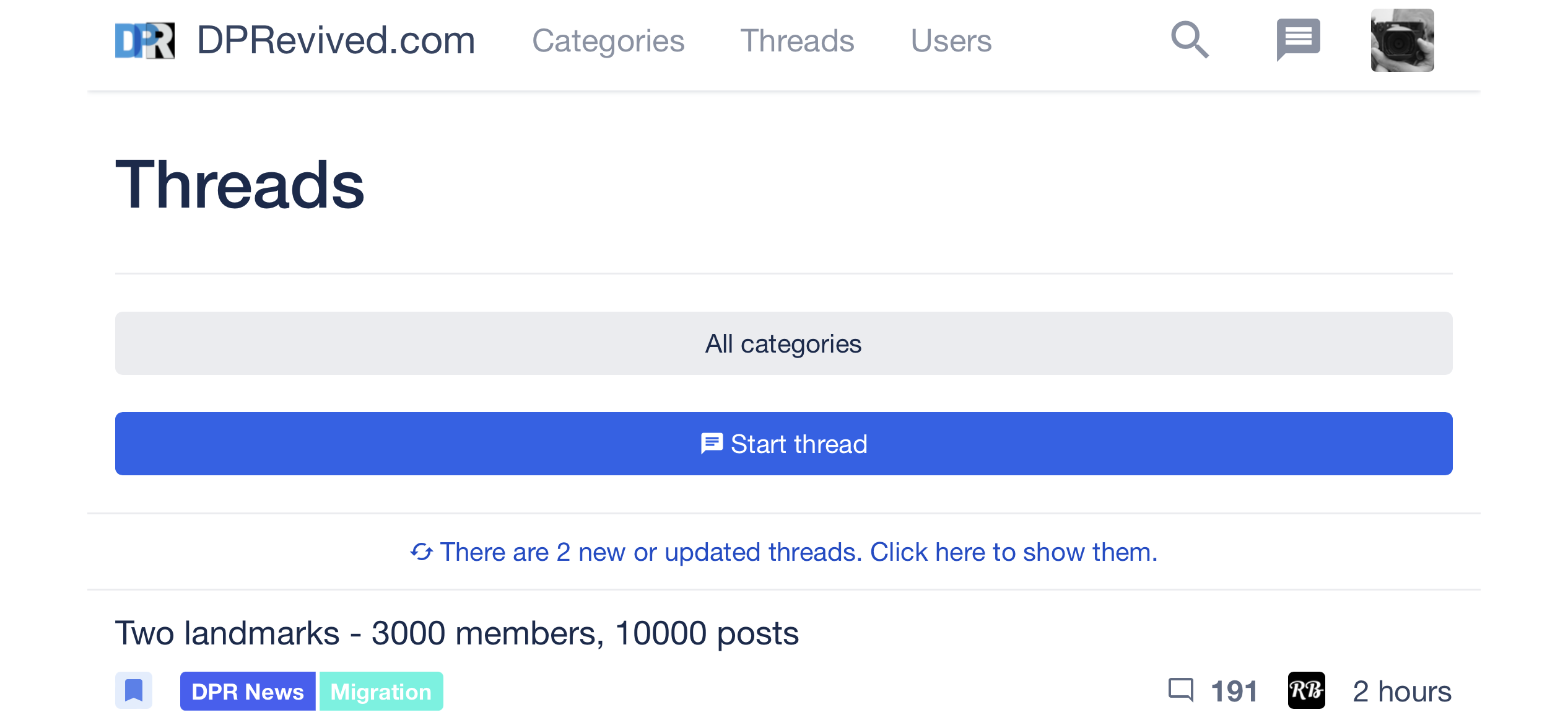Open Two landmarks thread title
Viewport: 1568px width, 725px height.
click(457, 633)
